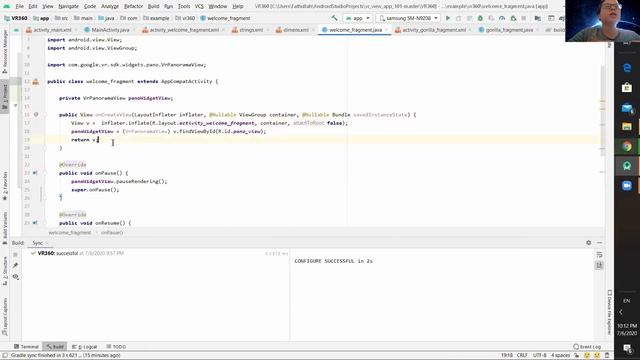
Task: Switch to the activity_gorilla_fragment.xml tab
Action: (433, 30)
